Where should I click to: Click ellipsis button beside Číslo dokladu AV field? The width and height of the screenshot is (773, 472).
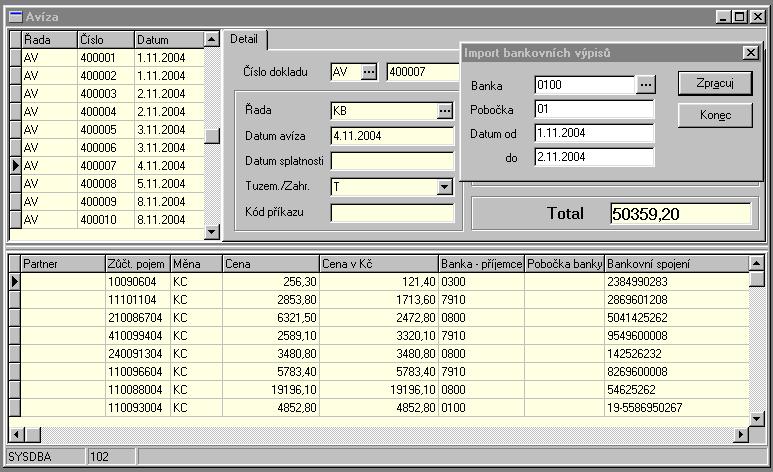pos(370,72)
